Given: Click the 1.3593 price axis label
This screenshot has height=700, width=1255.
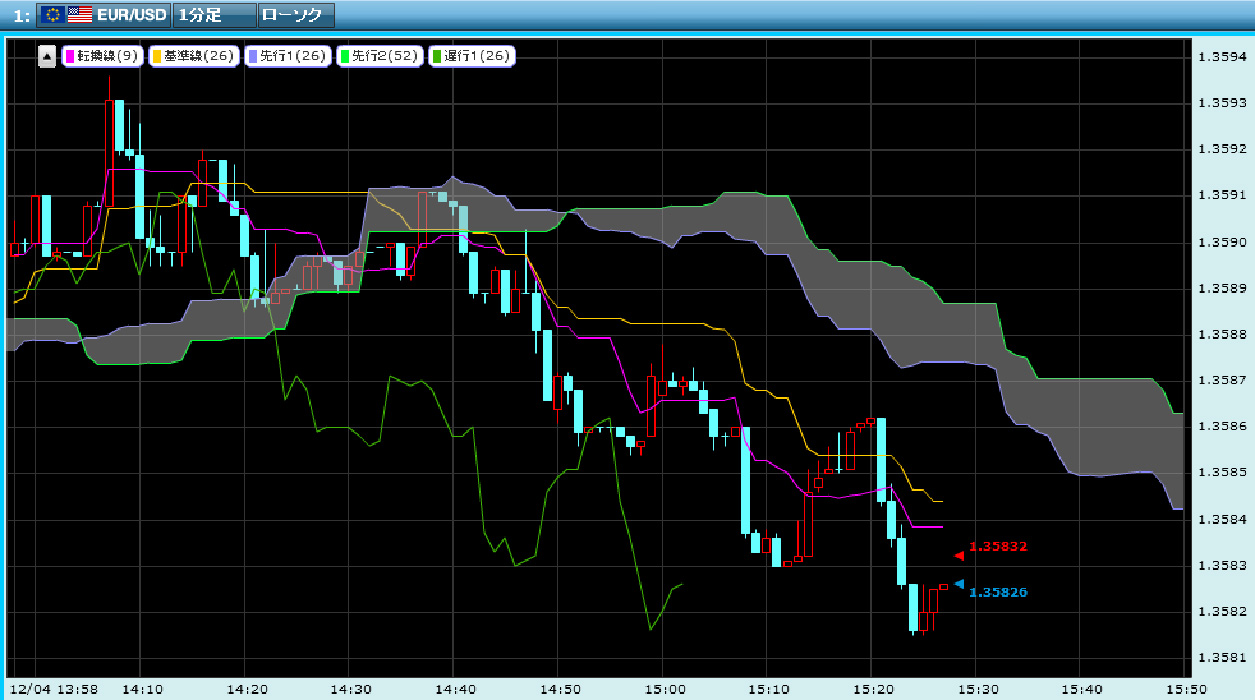Looking at the screenshot, I should click(1221, 103).
